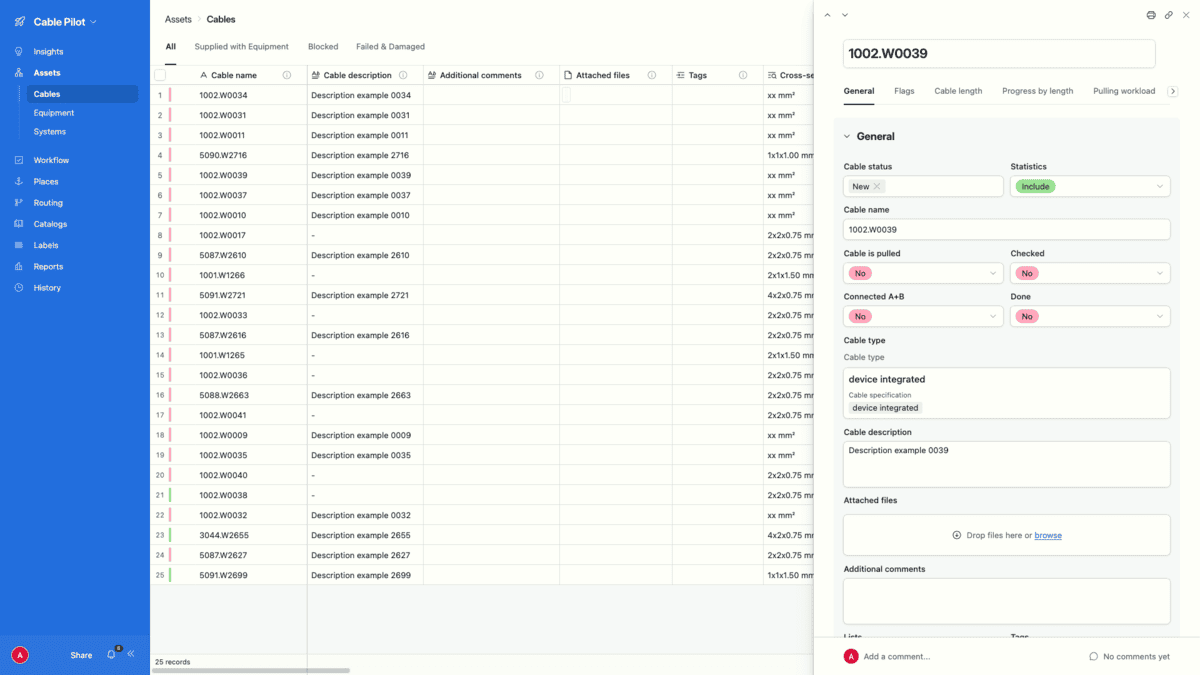Image resolution: width=1200 pixels, height=675 pixels.
Task: Switch to the Flags tab
Action: click(x=904, y=91)
